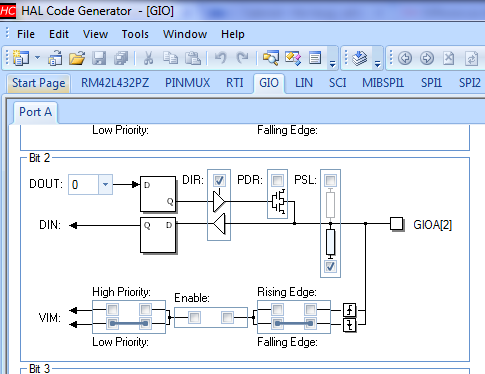
Task: Open the DOUT value dropdown
Action: pyautogui.click(x=105, y=184)
